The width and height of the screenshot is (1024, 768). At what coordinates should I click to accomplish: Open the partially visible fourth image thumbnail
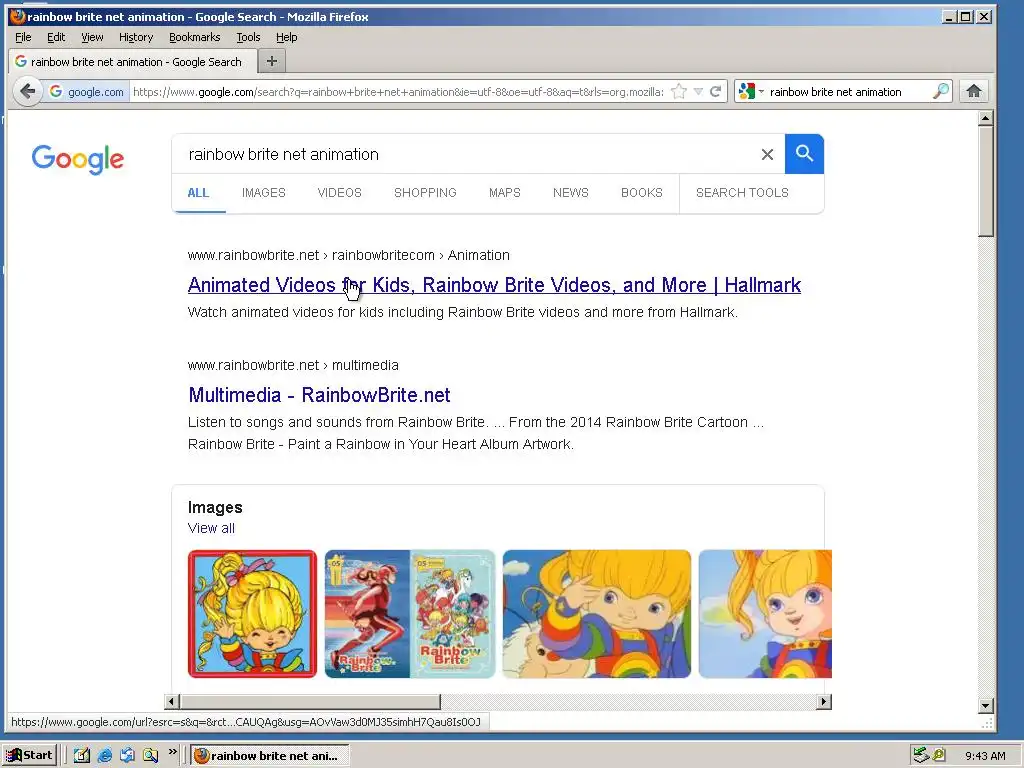coord(765,614)
